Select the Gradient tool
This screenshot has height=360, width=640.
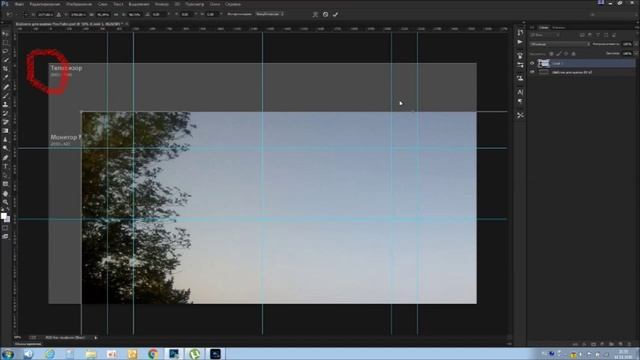5,131
